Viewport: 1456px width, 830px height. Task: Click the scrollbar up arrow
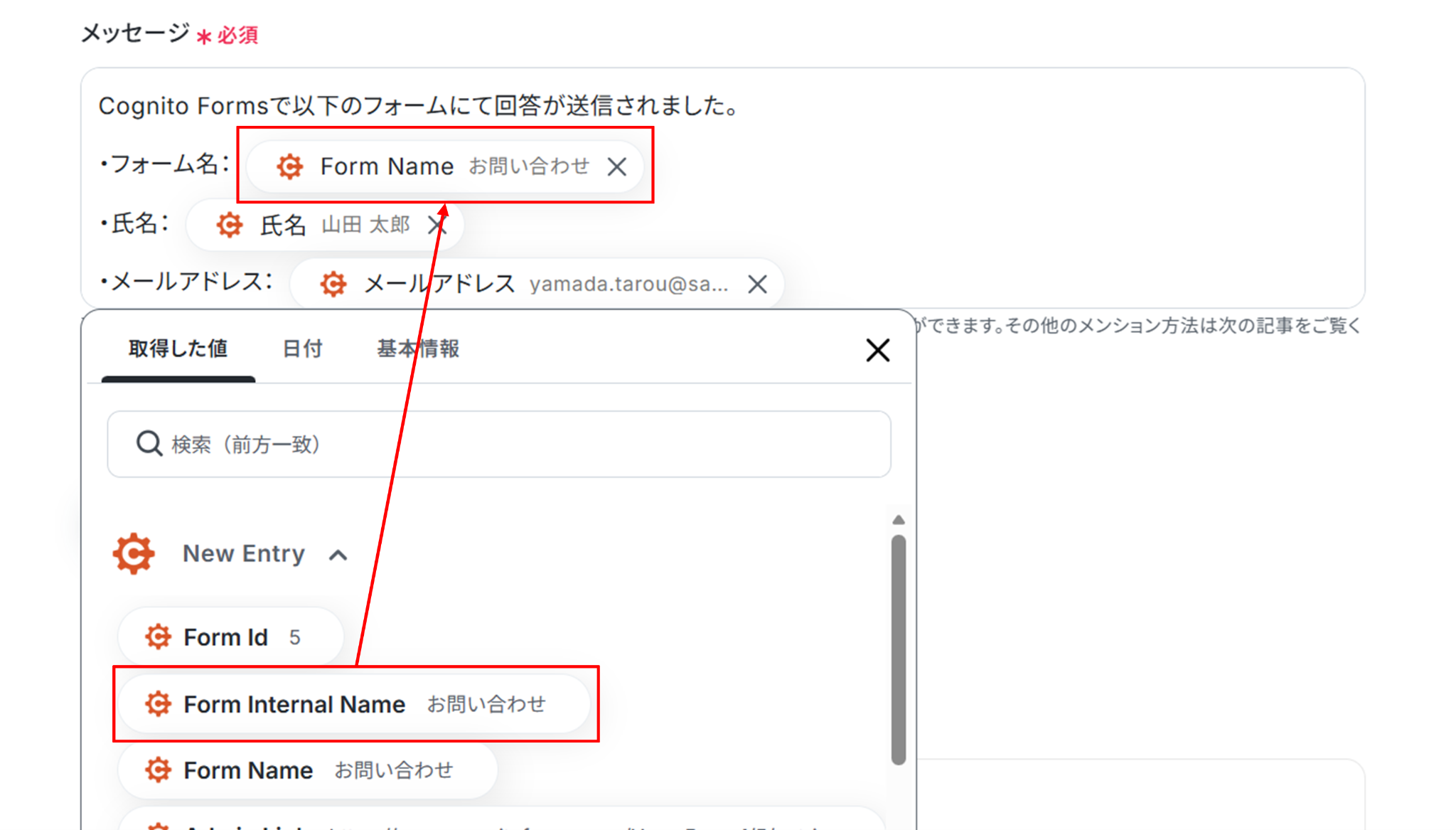pos(899,520)
